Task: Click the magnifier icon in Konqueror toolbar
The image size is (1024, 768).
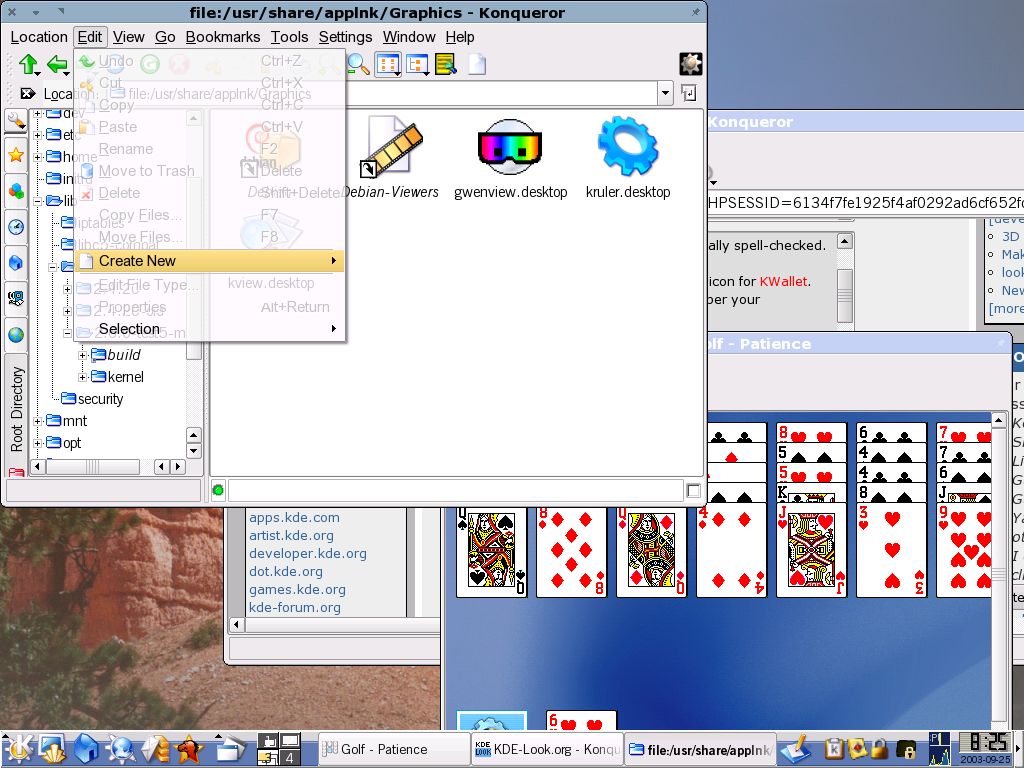Action: (358, 64)
